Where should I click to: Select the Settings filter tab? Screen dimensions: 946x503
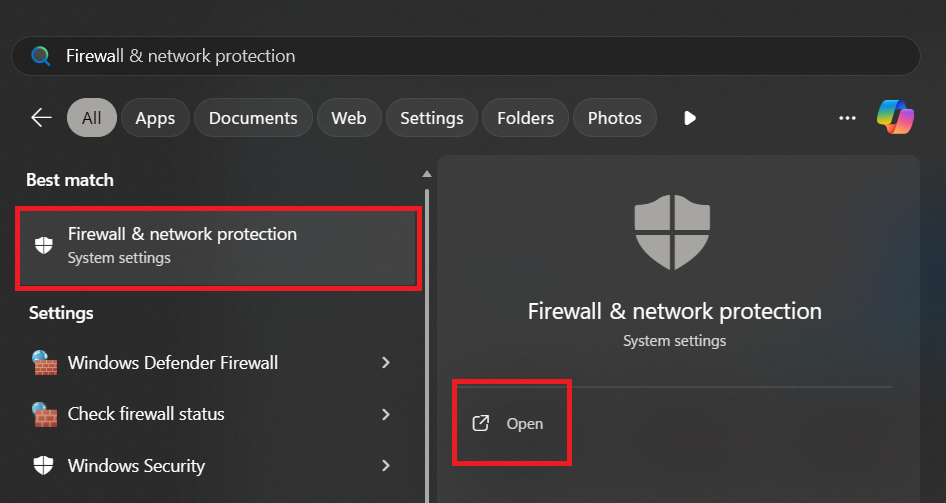coord(431,118)
